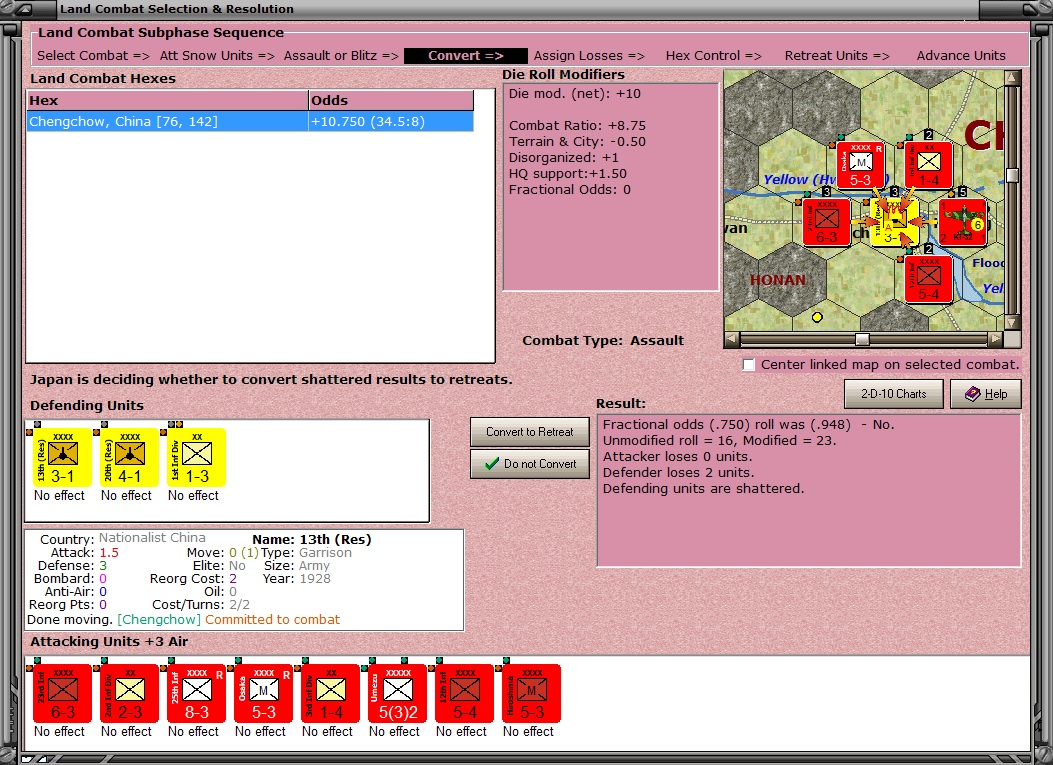Viewport: 1053px width, 765px height.
Task: Select the 2nd Inf Div 2-3 attacking unit
Action: click(130, 693)
